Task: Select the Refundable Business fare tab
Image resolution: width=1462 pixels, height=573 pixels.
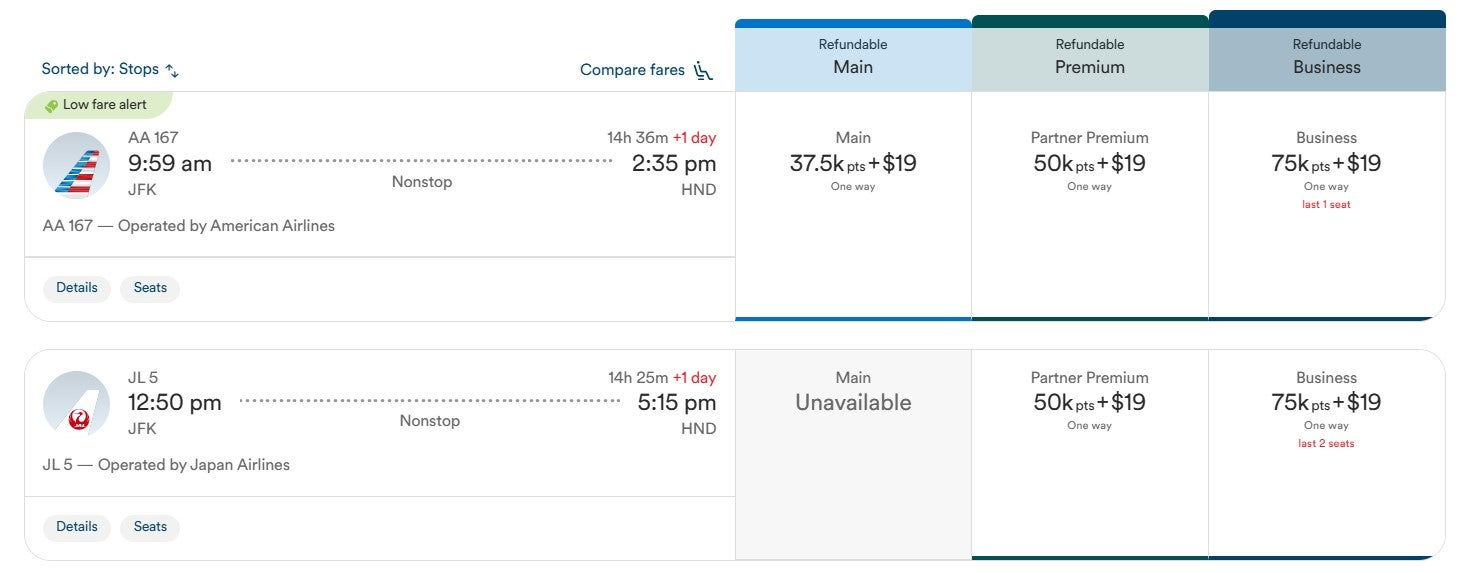Action: click(x=1327, y=57)
